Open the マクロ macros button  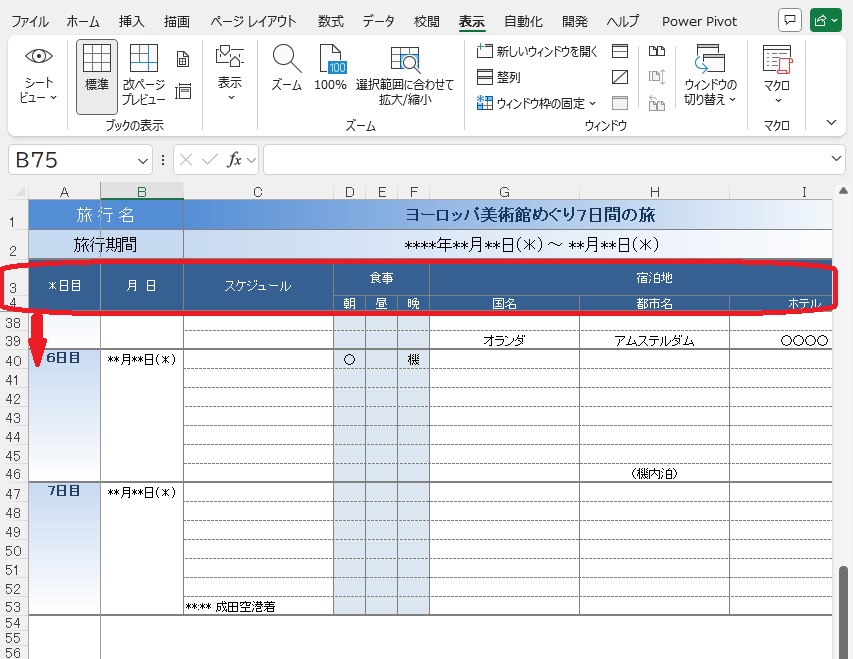(777, 75)
